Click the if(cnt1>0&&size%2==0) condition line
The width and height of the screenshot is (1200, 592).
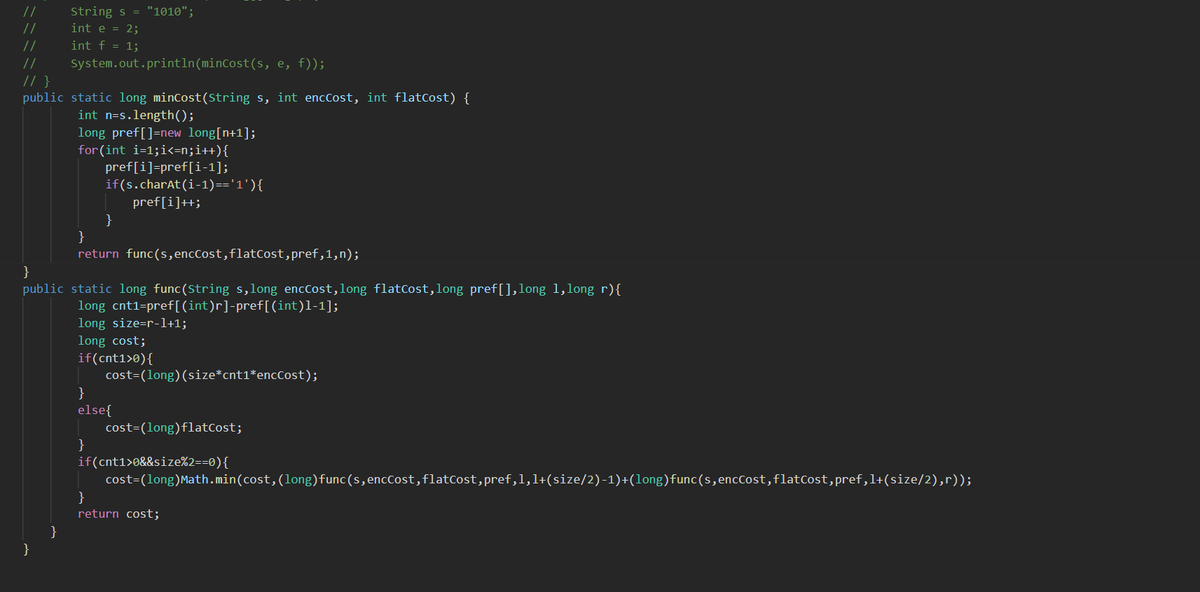click(x=153, y=462)
